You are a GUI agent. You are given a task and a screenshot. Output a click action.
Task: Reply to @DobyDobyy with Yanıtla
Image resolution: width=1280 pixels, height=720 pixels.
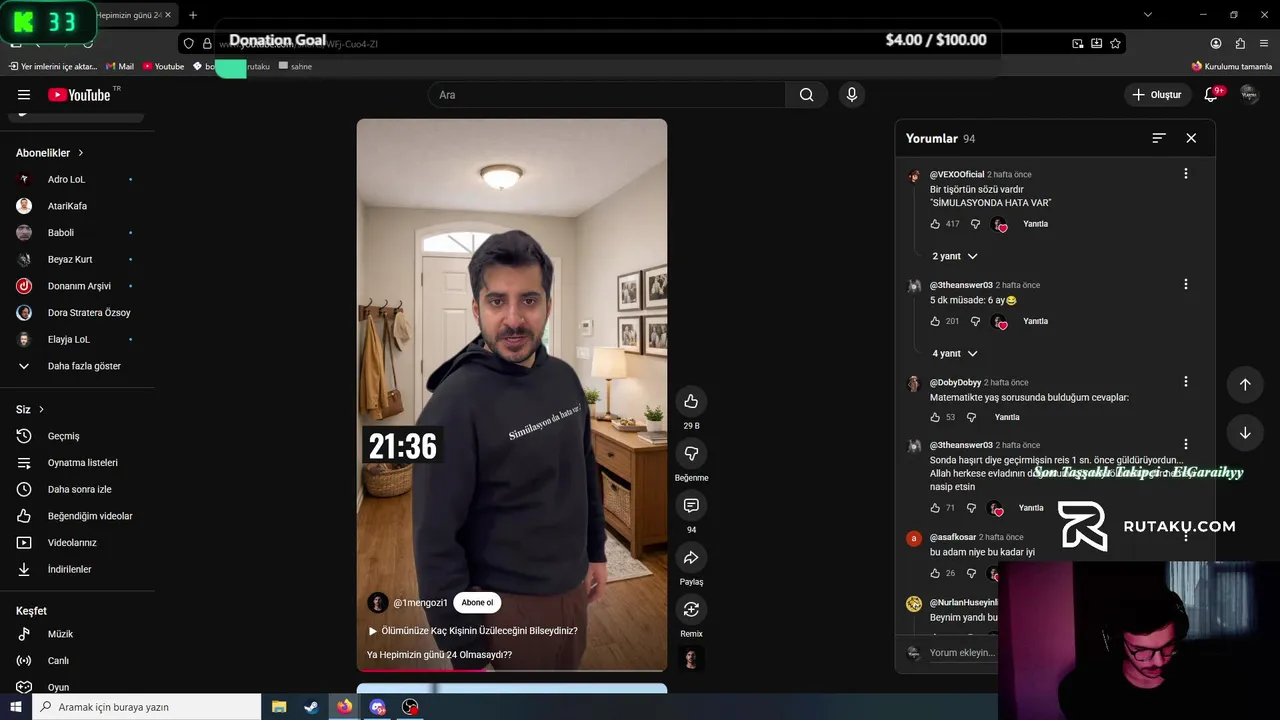(x=1007, y=417)
